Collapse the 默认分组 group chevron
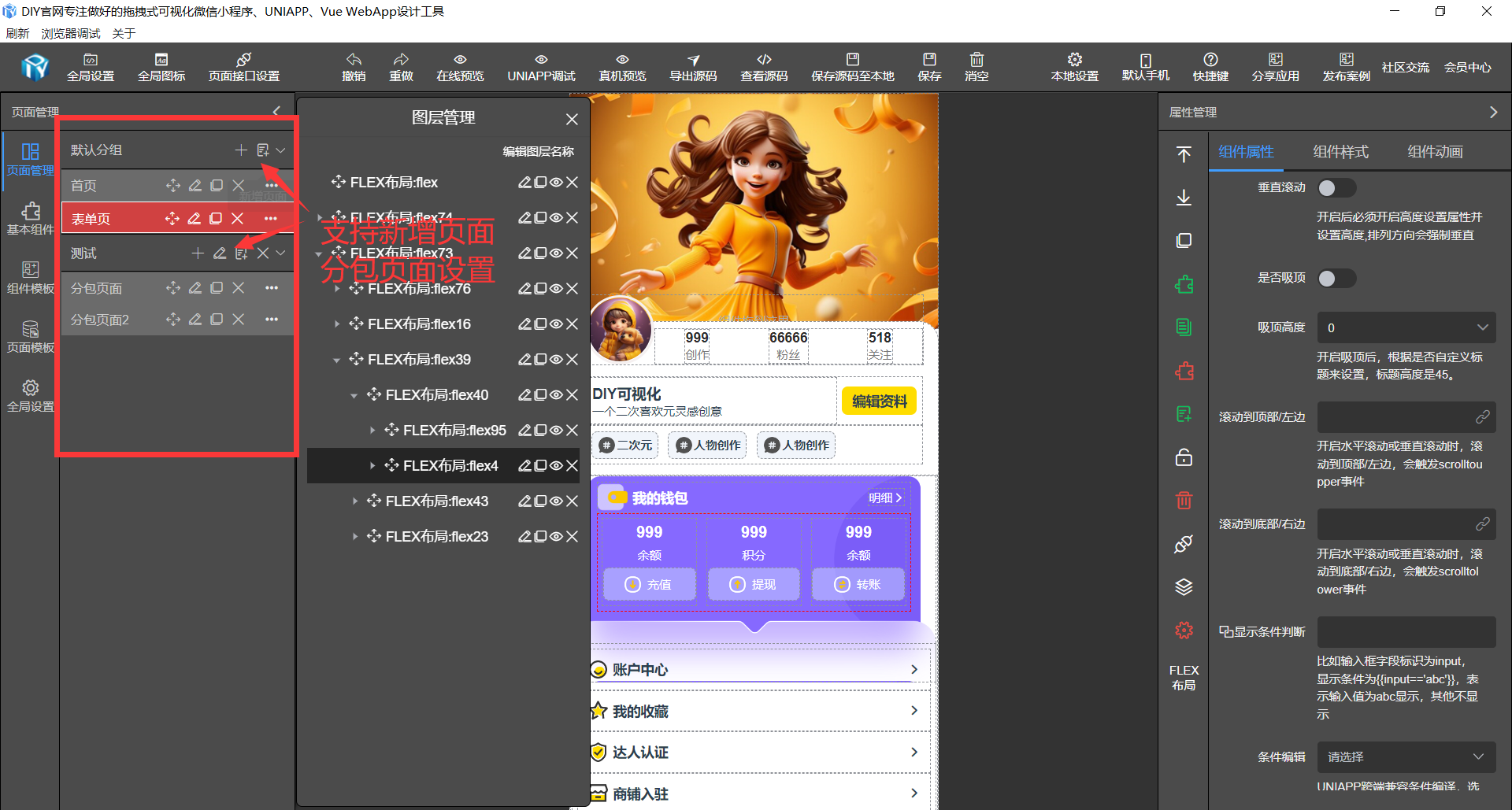This screenshot has width=1512, height=810. (x=281, y=150)
